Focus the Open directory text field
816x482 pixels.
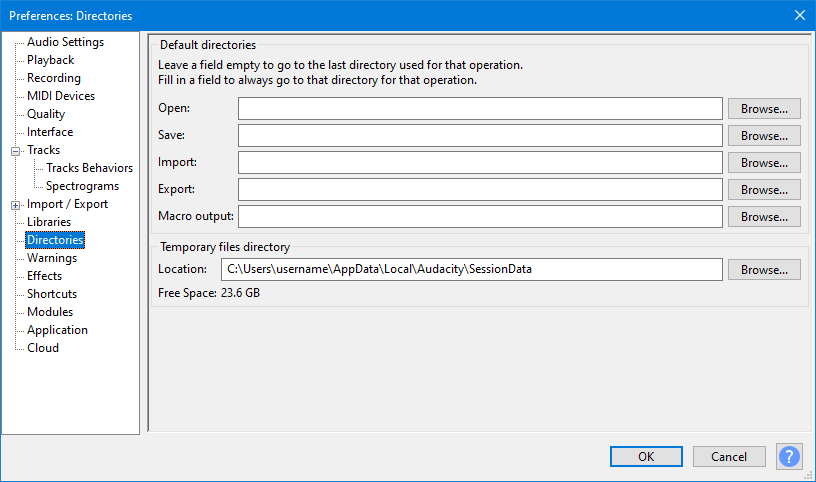(x=480, y=109)
